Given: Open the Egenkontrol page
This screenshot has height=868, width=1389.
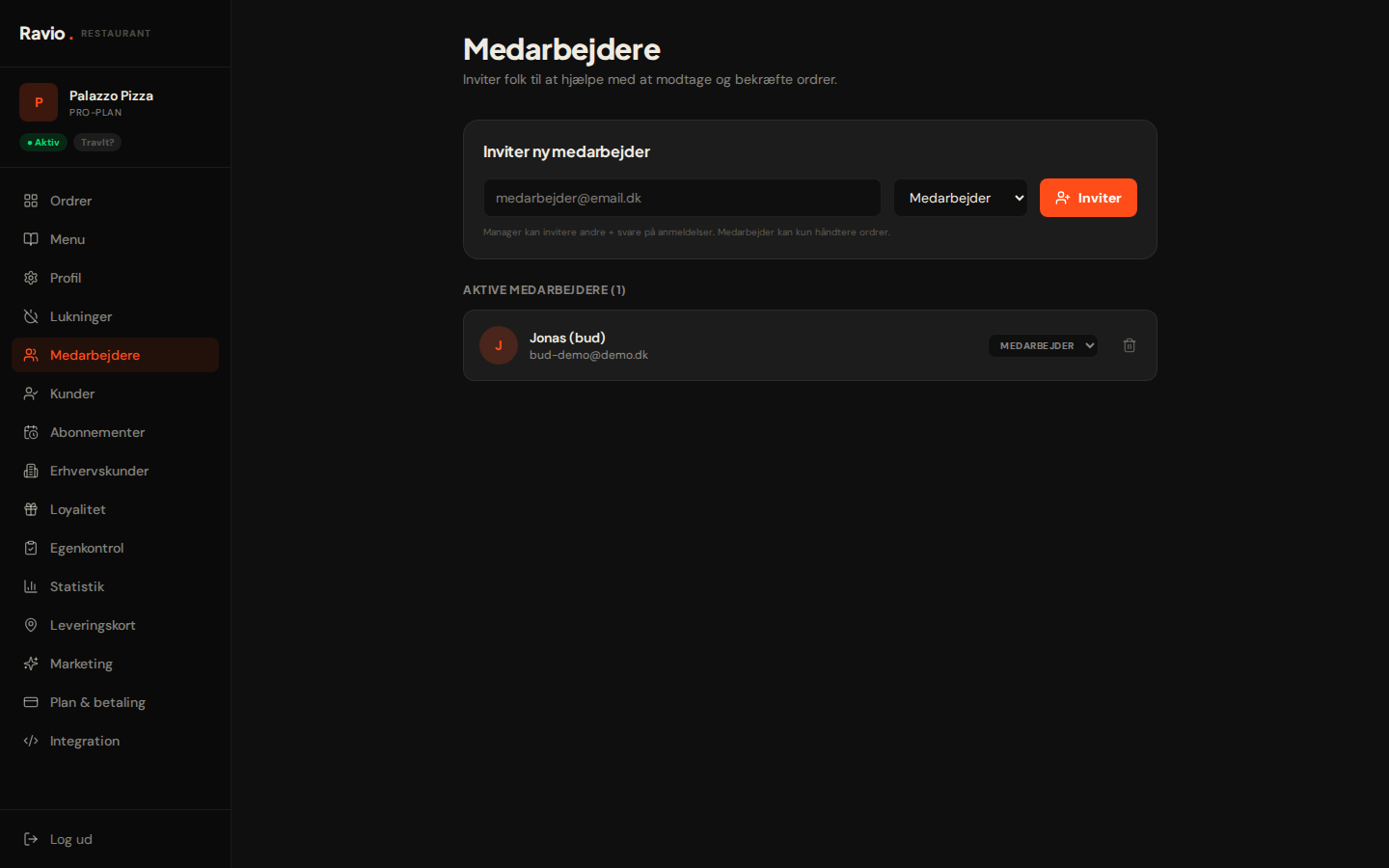Looking at the screenshot, I should click(115, 548).
